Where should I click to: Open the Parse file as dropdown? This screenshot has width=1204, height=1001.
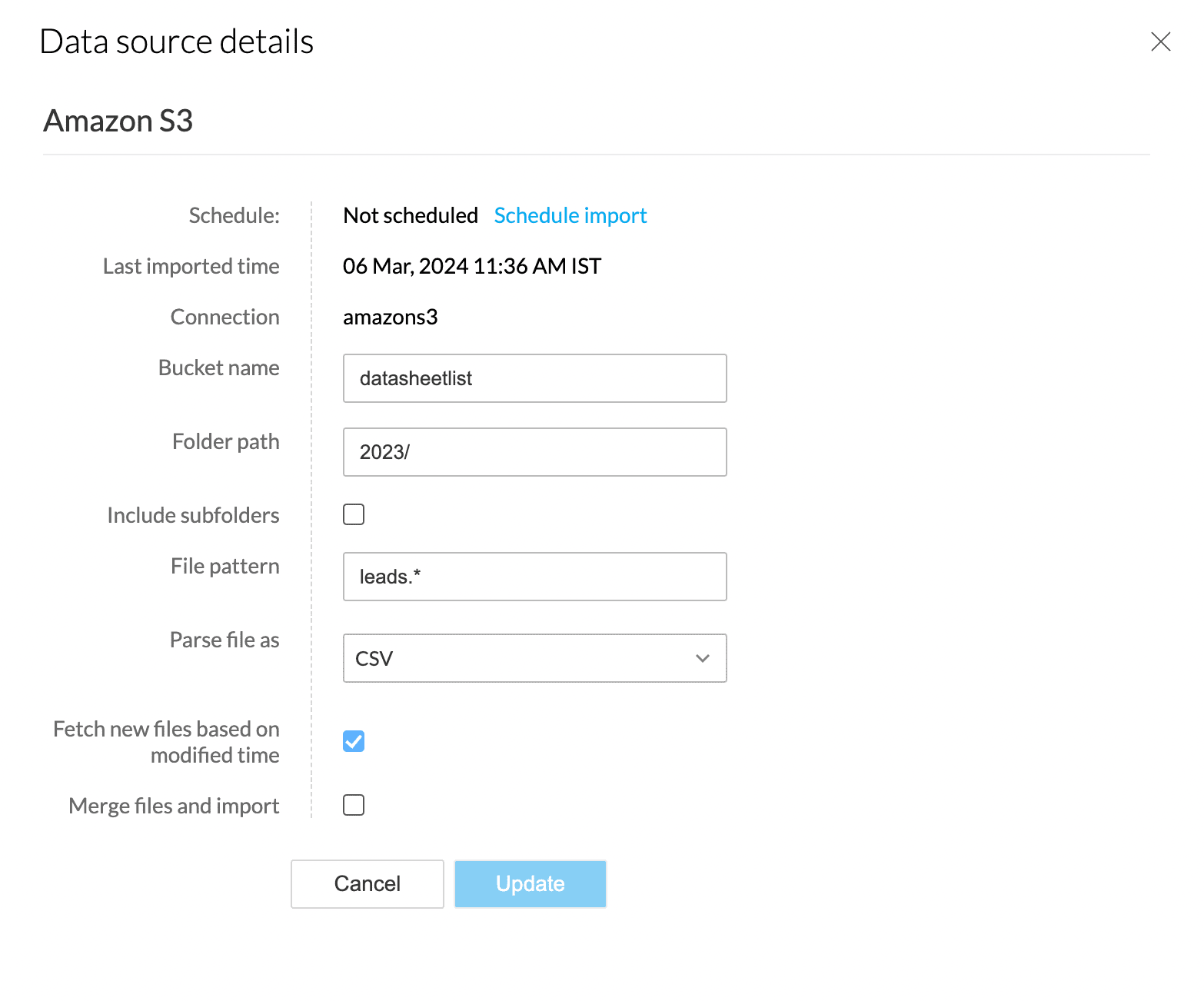click(534, 658)
